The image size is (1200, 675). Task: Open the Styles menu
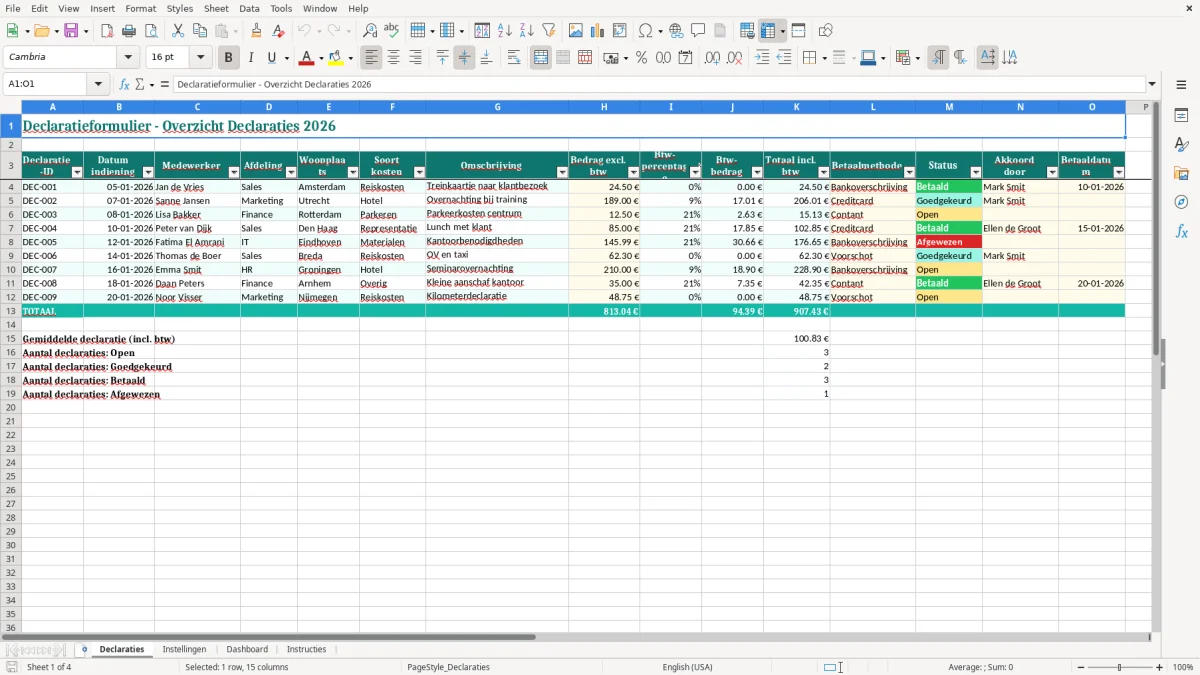click(180, 8)
